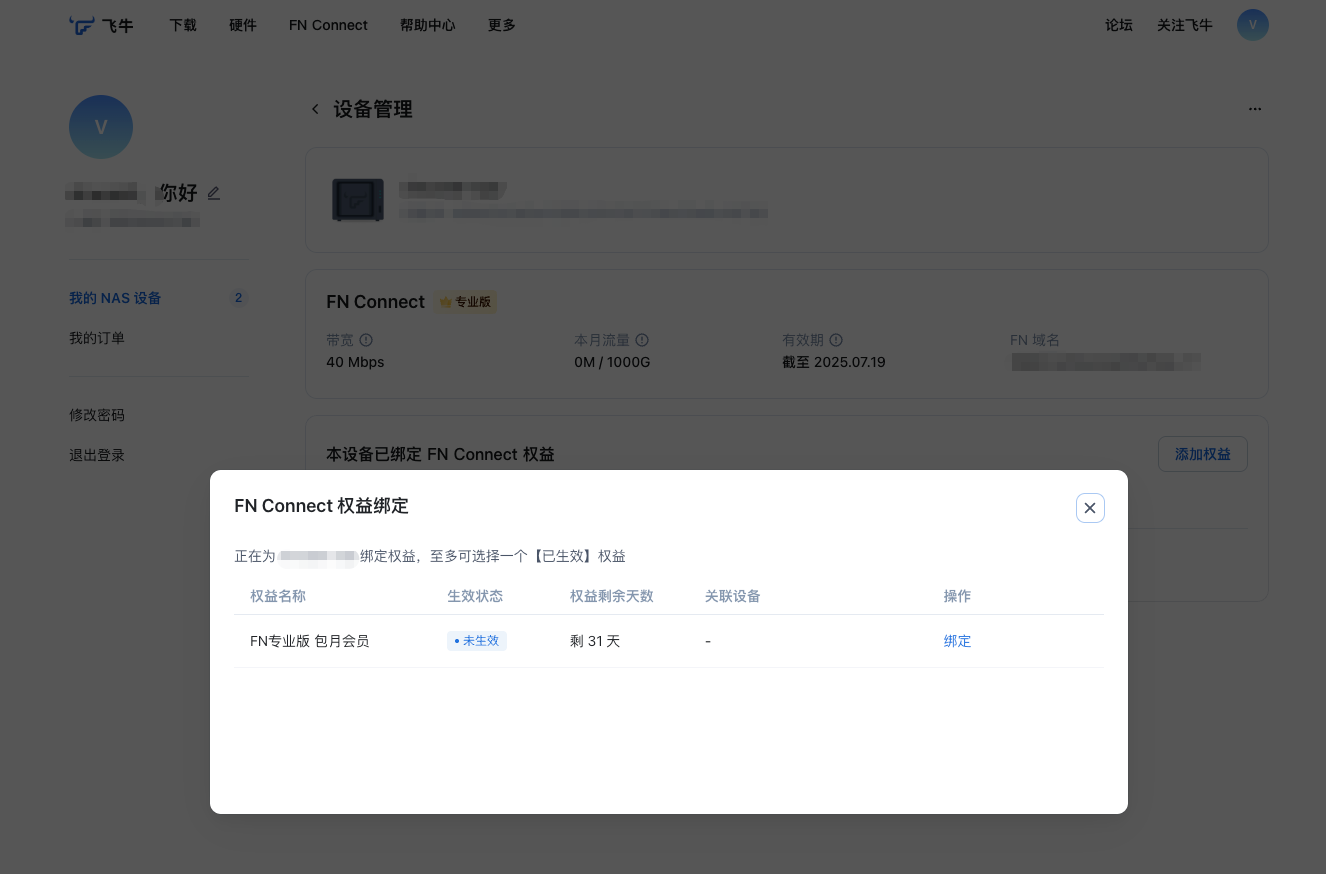
Task: Click the 权益剩余天数 column header
Action: [612, 596]
